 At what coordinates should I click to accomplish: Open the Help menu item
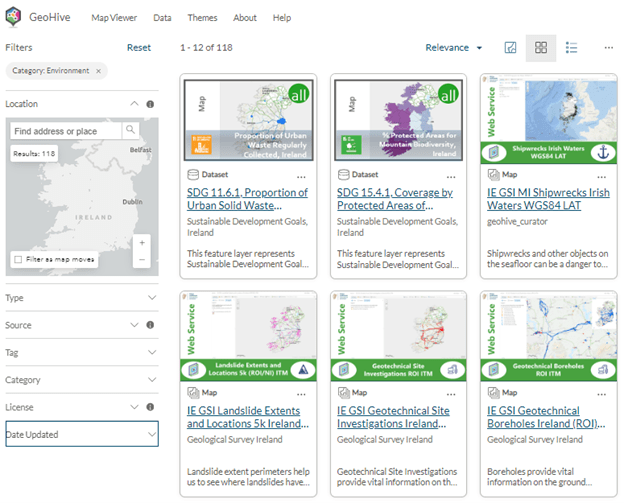(x=282, y=18)
